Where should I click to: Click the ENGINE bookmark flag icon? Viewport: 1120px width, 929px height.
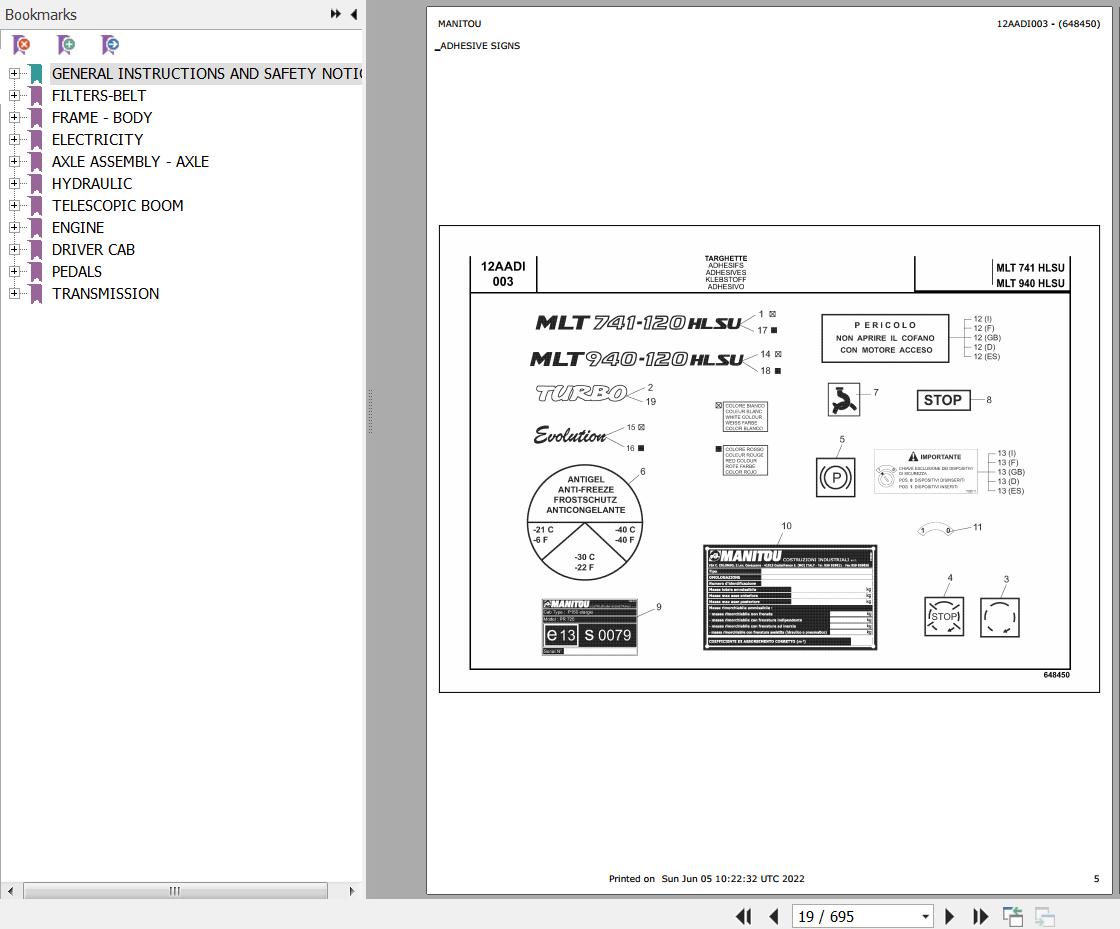(36, 228)
